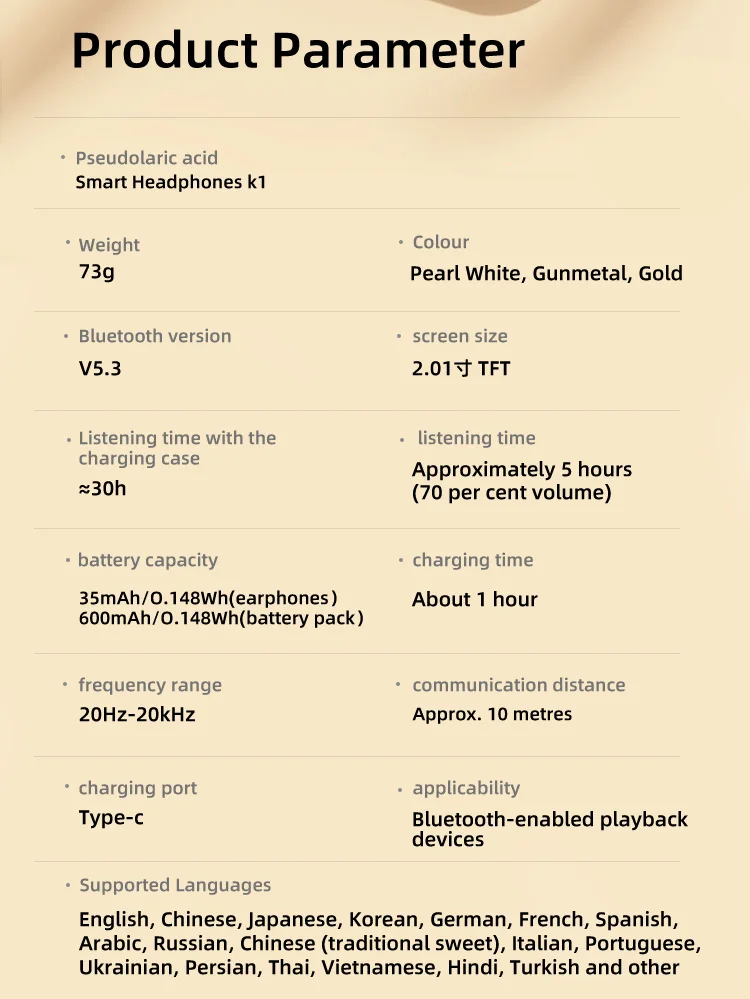
Task: Select the Smart Headphones k1 text
Action: tap(171, 182)
